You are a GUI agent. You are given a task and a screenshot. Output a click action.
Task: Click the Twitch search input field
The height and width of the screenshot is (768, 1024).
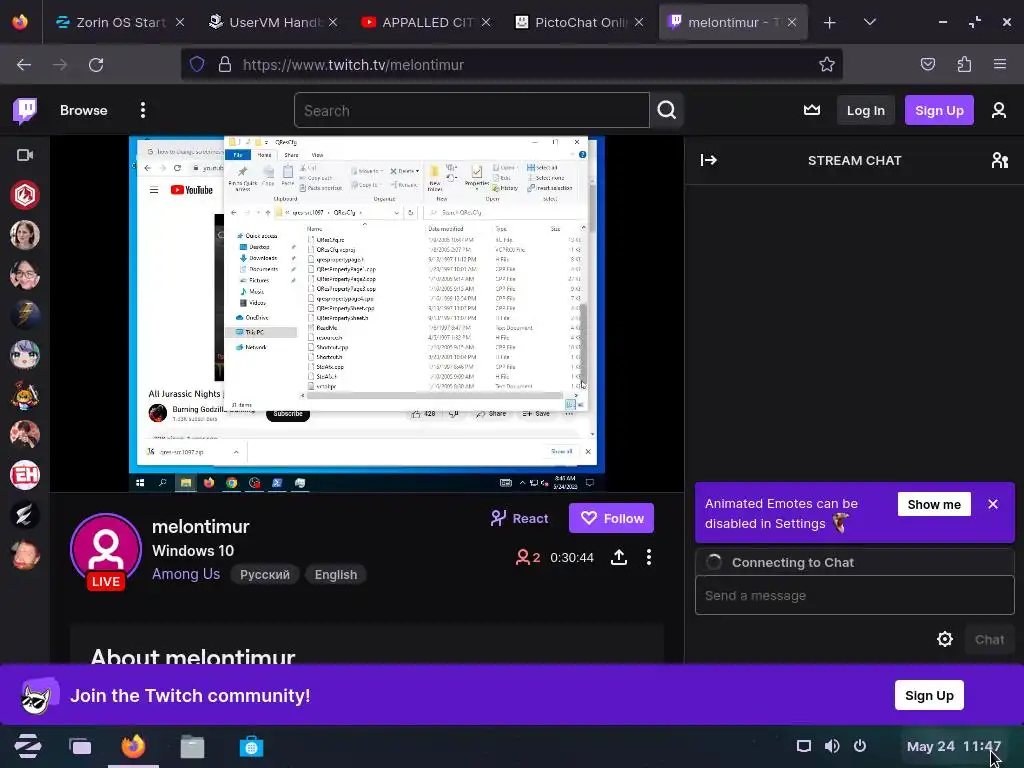[472, 110]
